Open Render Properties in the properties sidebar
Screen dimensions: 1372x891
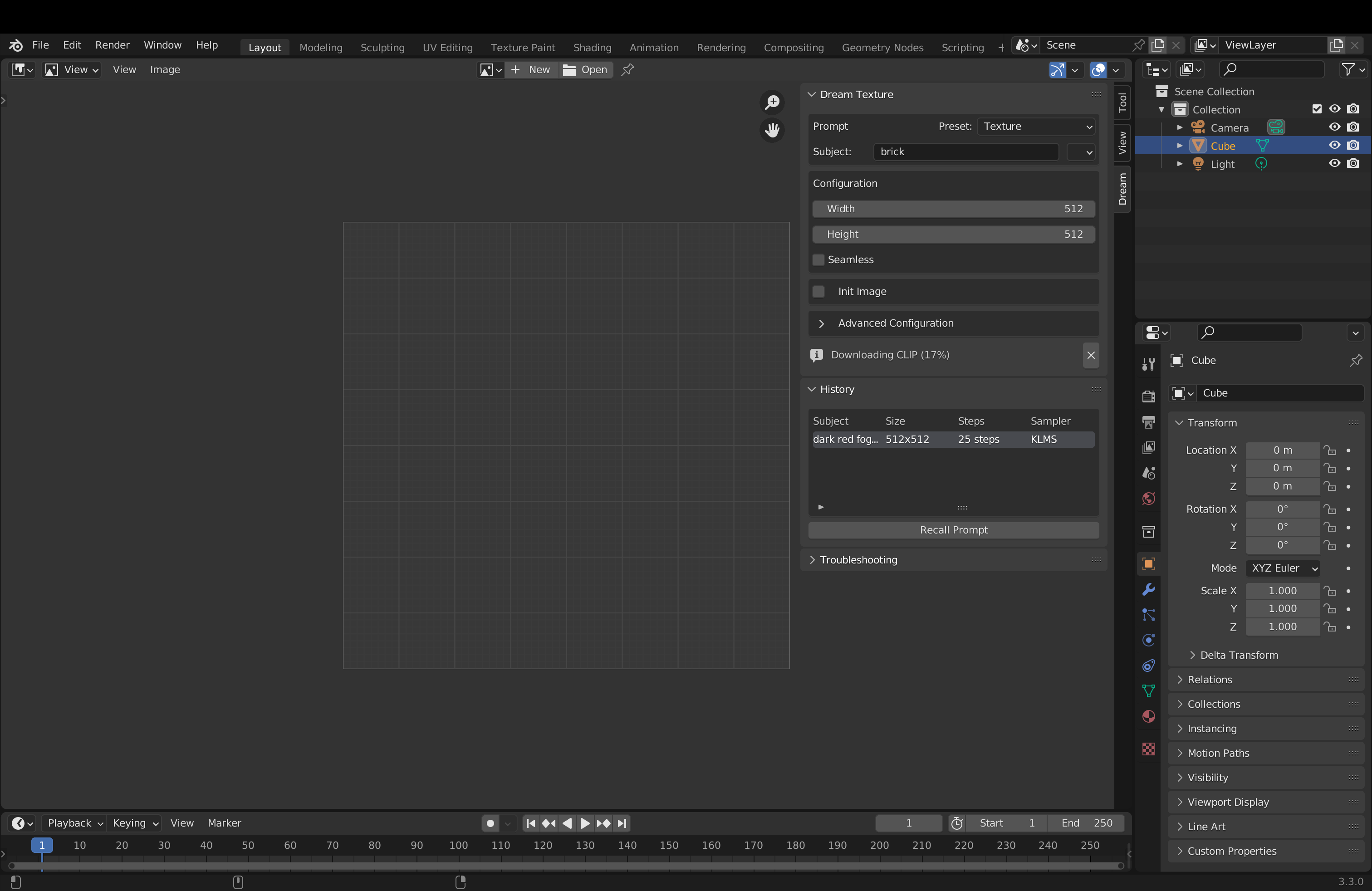point(1148,396)
